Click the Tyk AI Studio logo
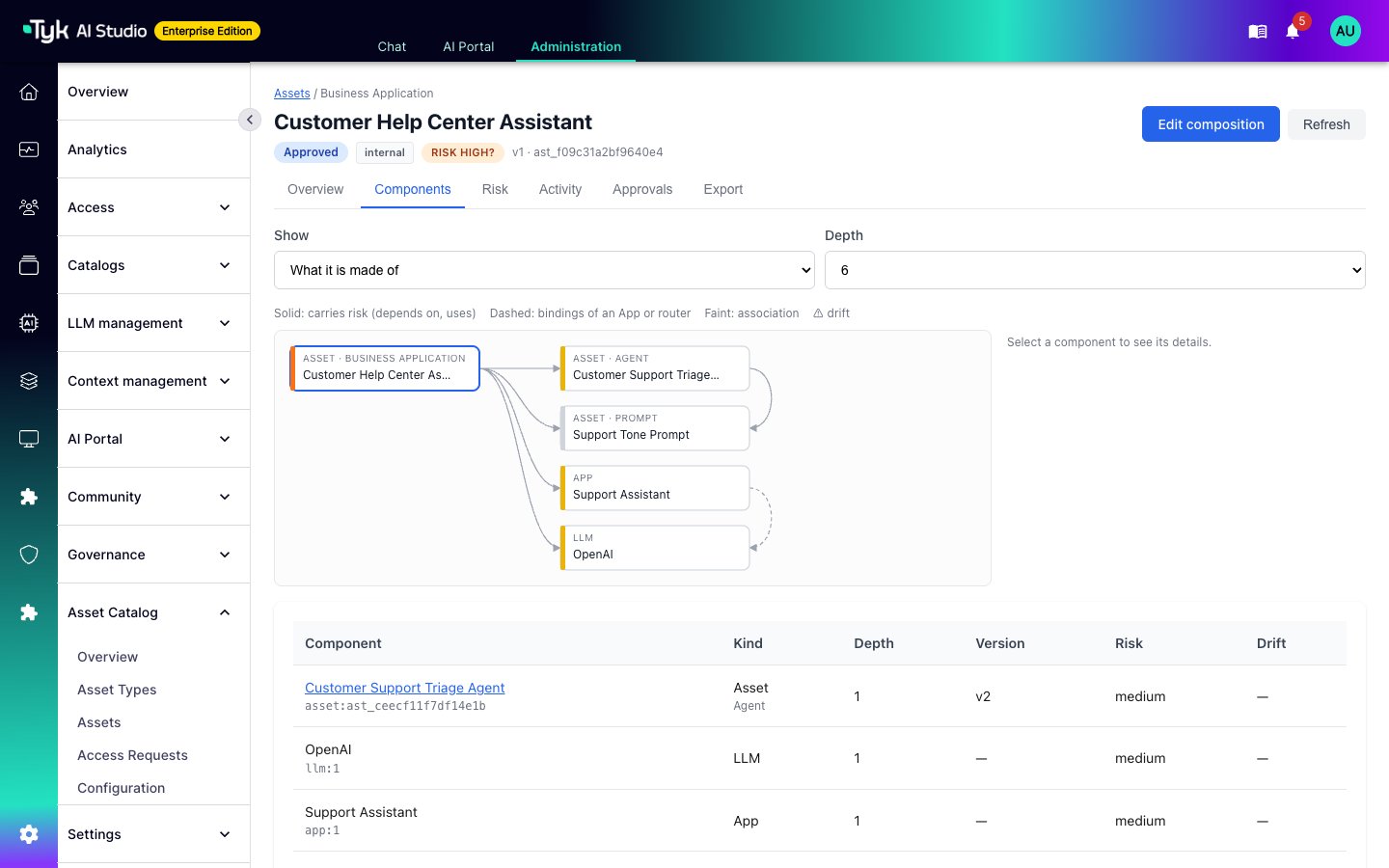1389x868 pixels. pyautogui.click(x=85, y=31)
